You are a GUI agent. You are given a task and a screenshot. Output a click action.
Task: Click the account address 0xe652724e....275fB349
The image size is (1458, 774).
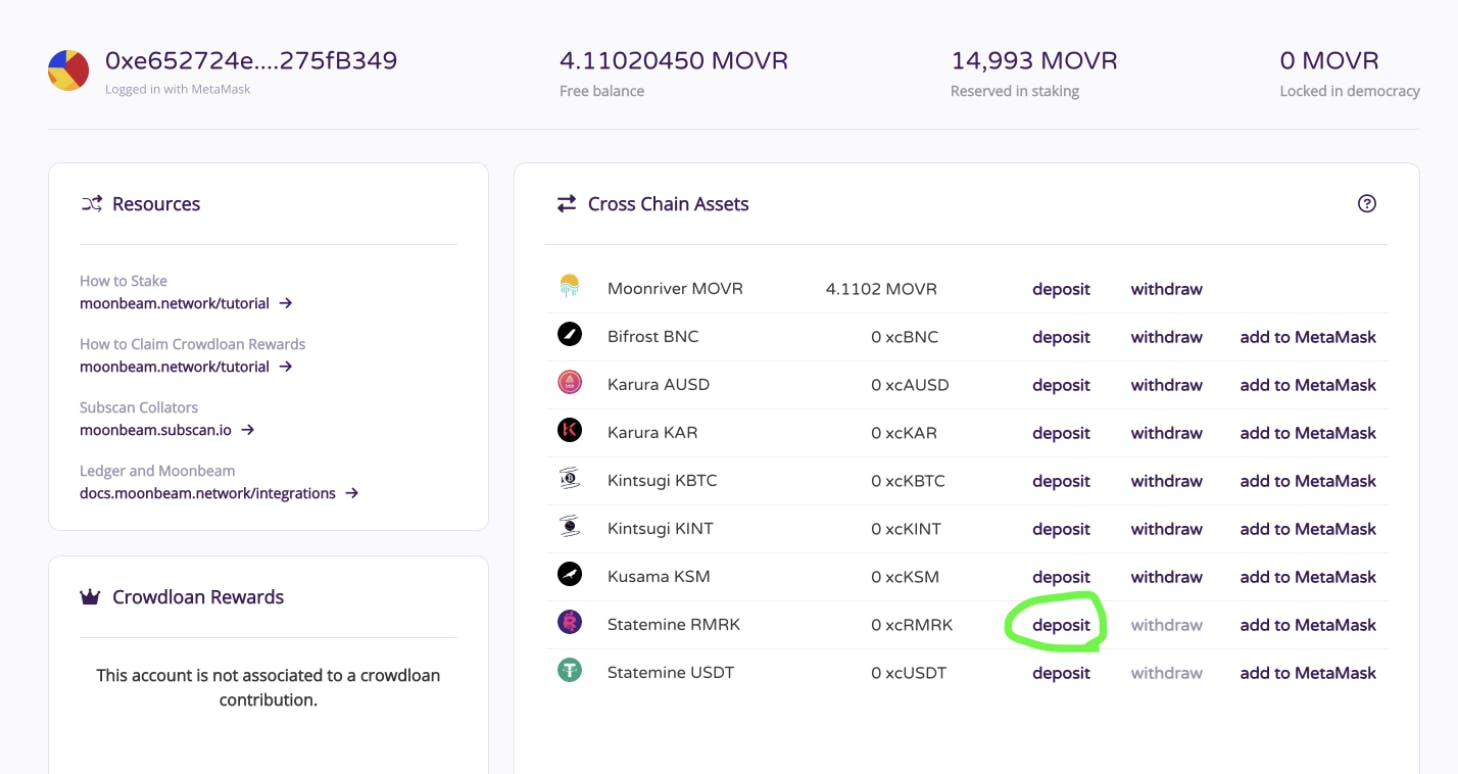point(251,61)
